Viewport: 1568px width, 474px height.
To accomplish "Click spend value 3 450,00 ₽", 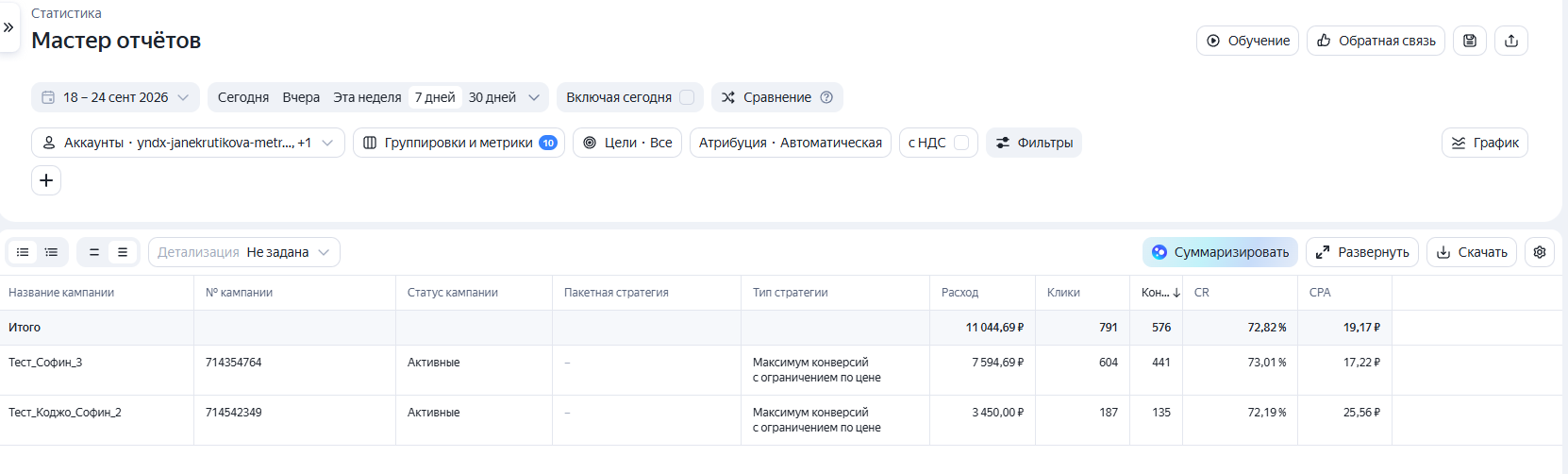I will click(997, 413).
